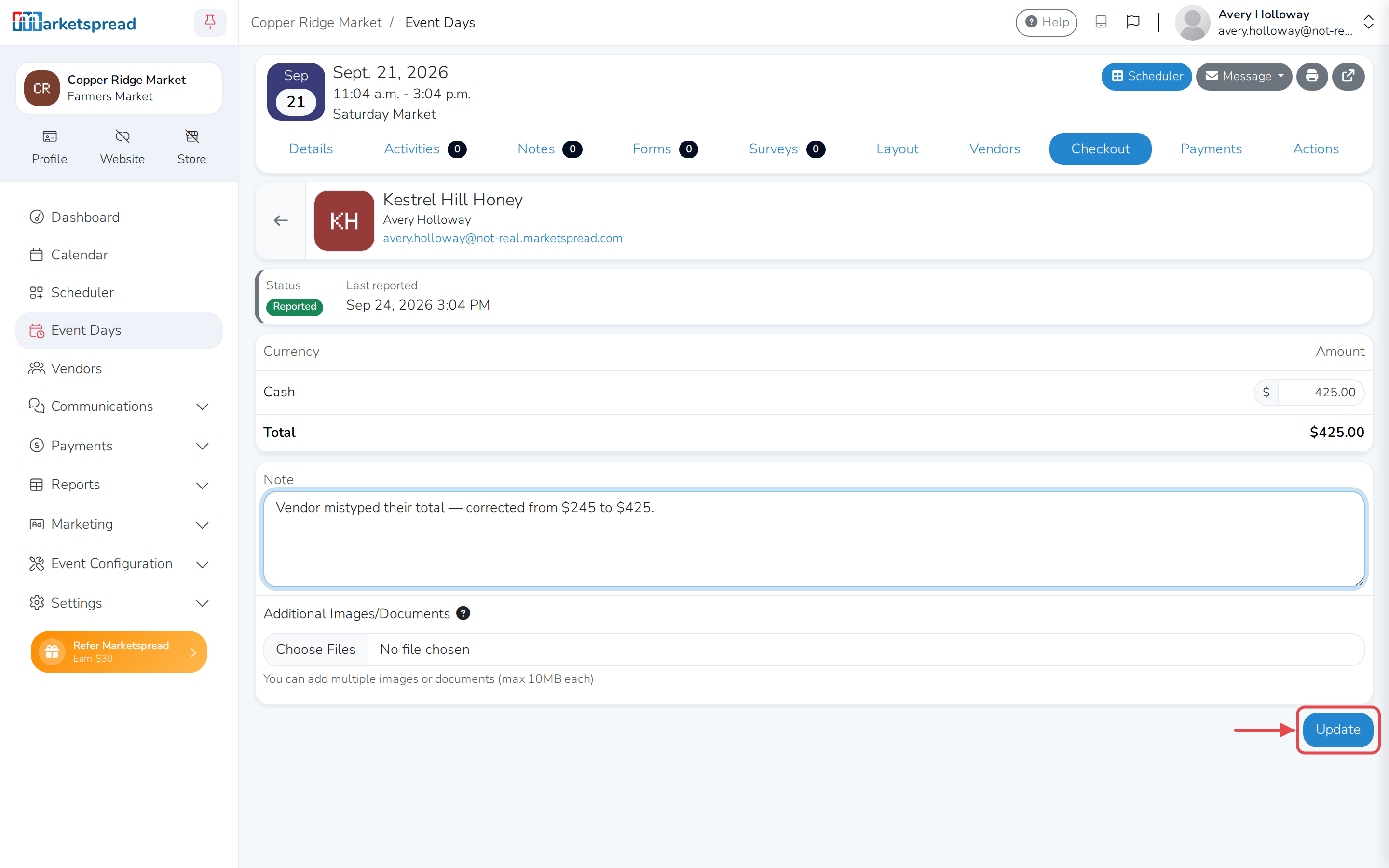Click the flag icon in header
This screenshot has width=1389, height=868.
[x=1133, y=22]
